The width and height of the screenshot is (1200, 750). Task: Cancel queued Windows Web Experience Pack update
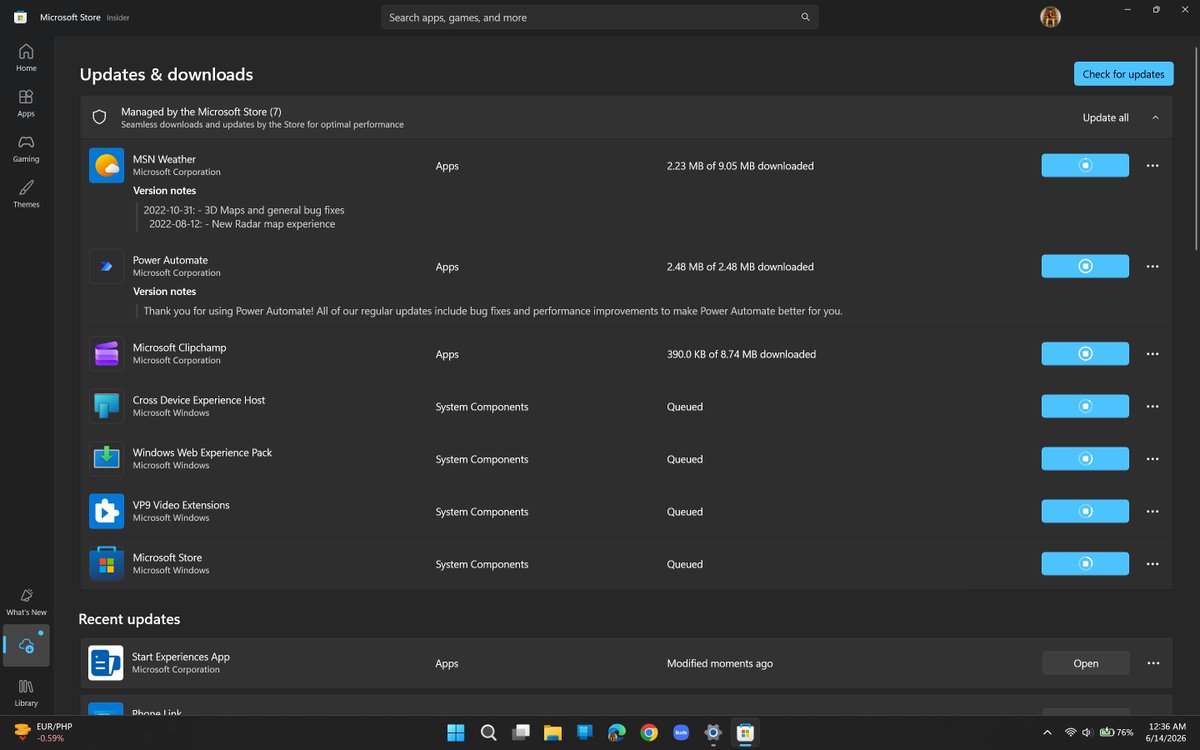[x=1085, y=459]
